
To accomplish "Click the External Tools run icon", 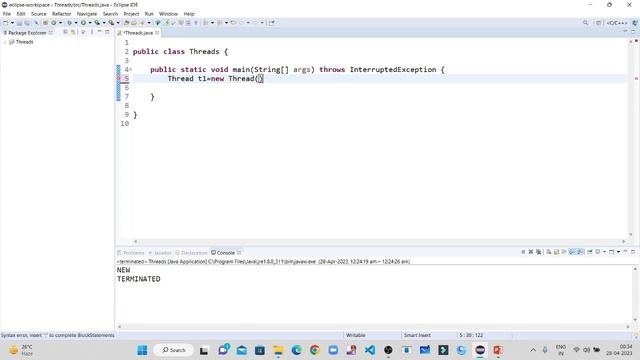I will click(111, 23).
